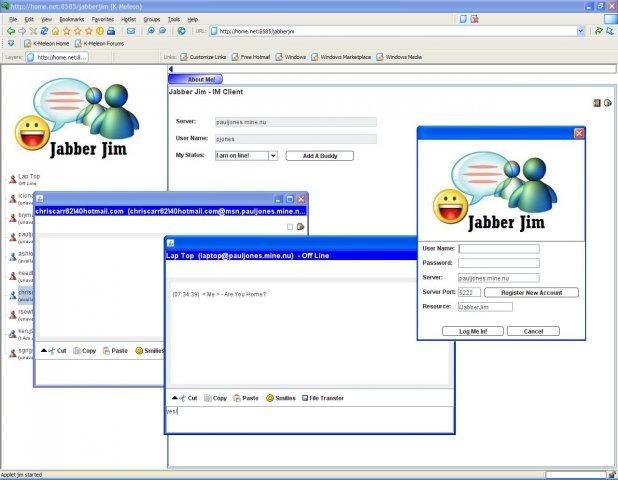Viewport: 618px width, 480px height.
Task: Click the yellow round history icon
Action: [x=100, y=31]
